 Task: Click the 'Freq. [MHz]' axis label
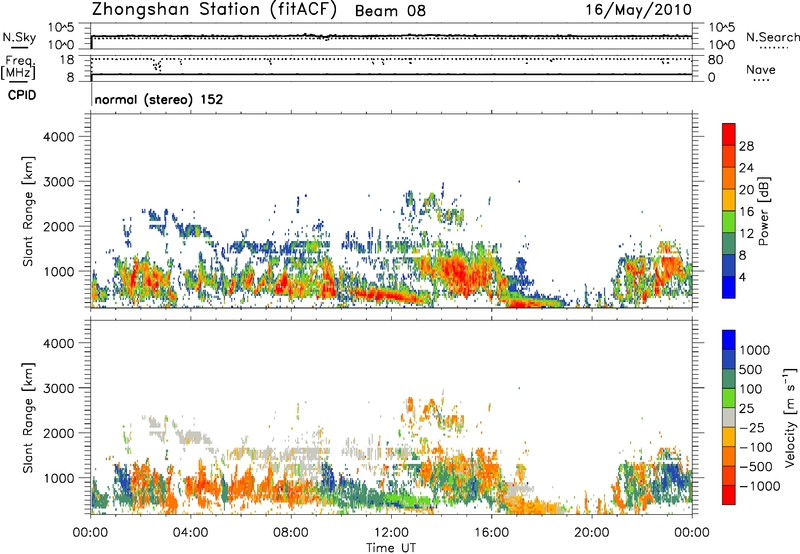[x=18, y=68]
